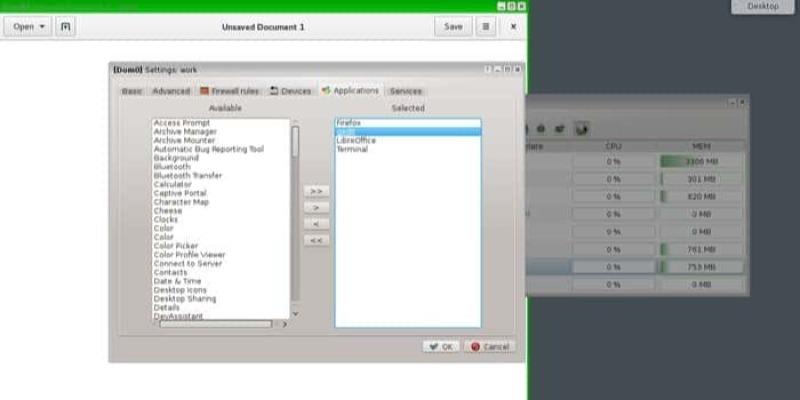Screen dimensions: 800x400
Task: Select LibreOffice in the Selected list
Action: click(x=356, y=141)
